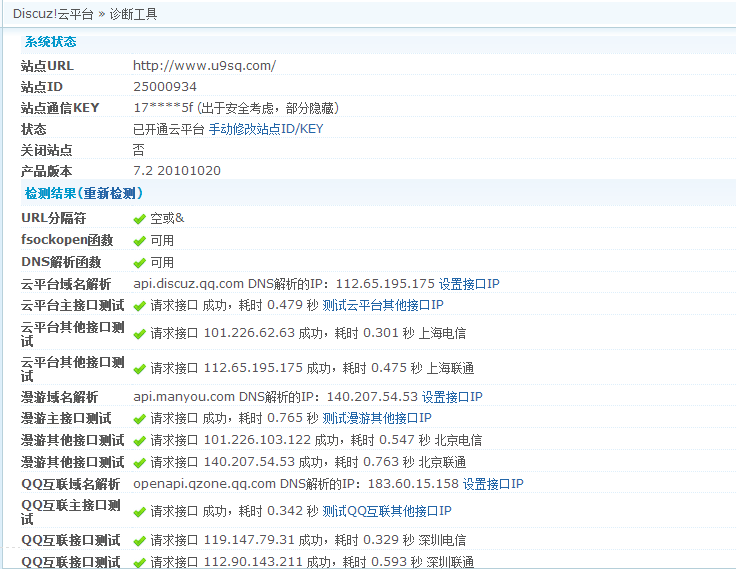
Task: Click 重新检测 to rerun diagnostics
Action: pyautogui.click(x=109, y=193)
